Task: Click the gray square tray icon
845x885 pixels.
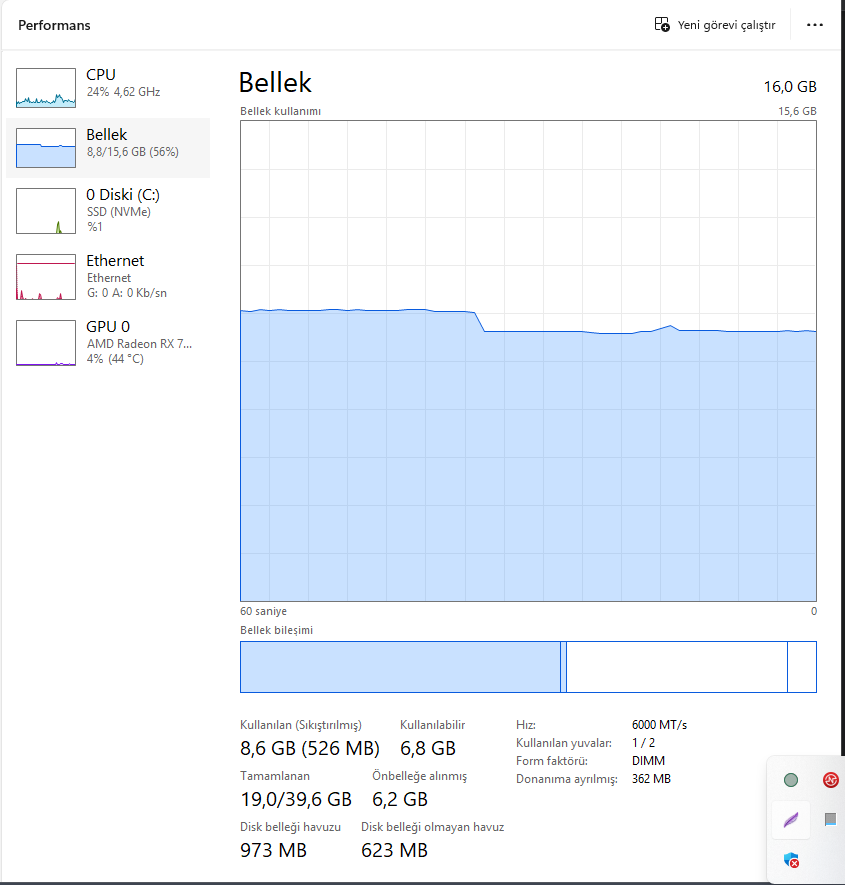Action: click(x=830, y=820)
